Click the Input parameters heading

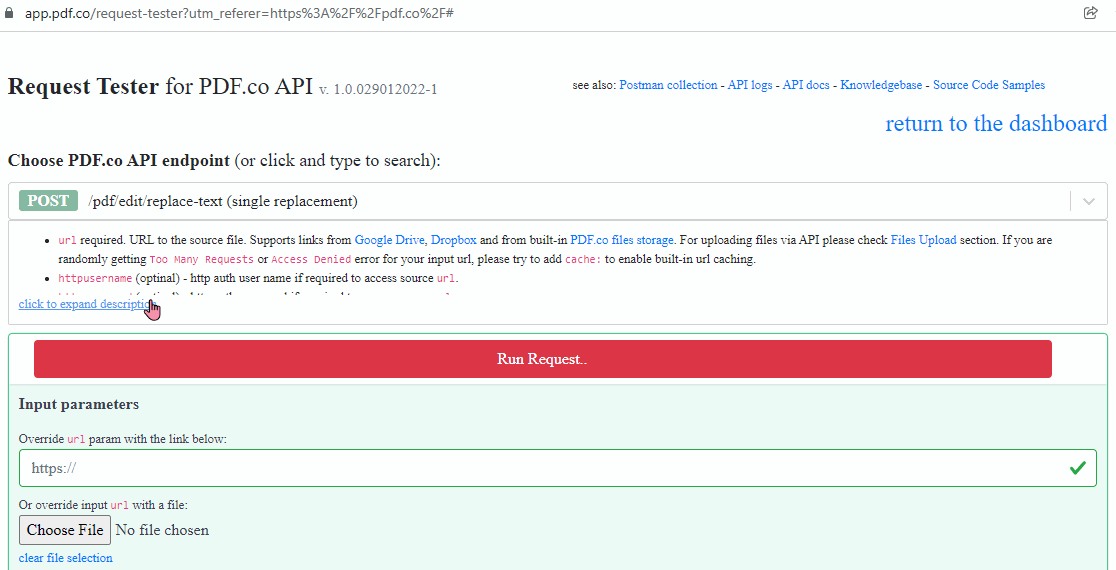coord(78,404)
